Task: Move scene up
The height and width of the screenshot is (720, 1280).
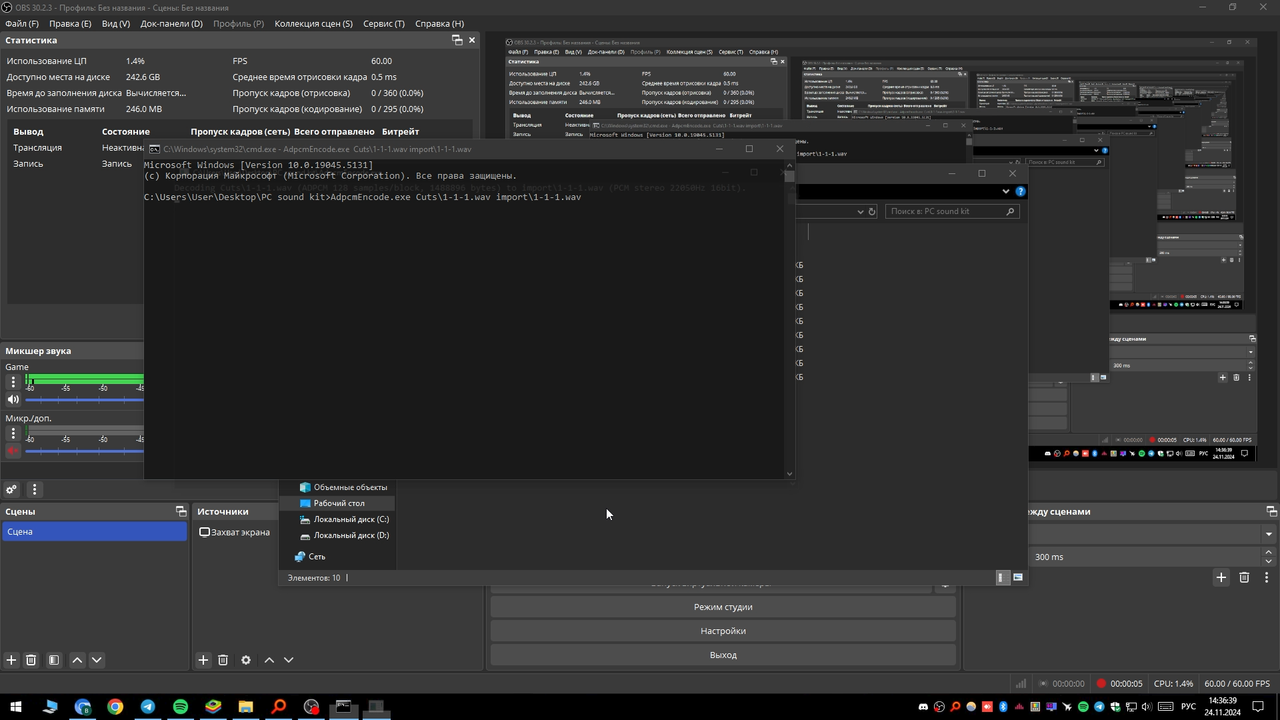Action: pos(77,660)
